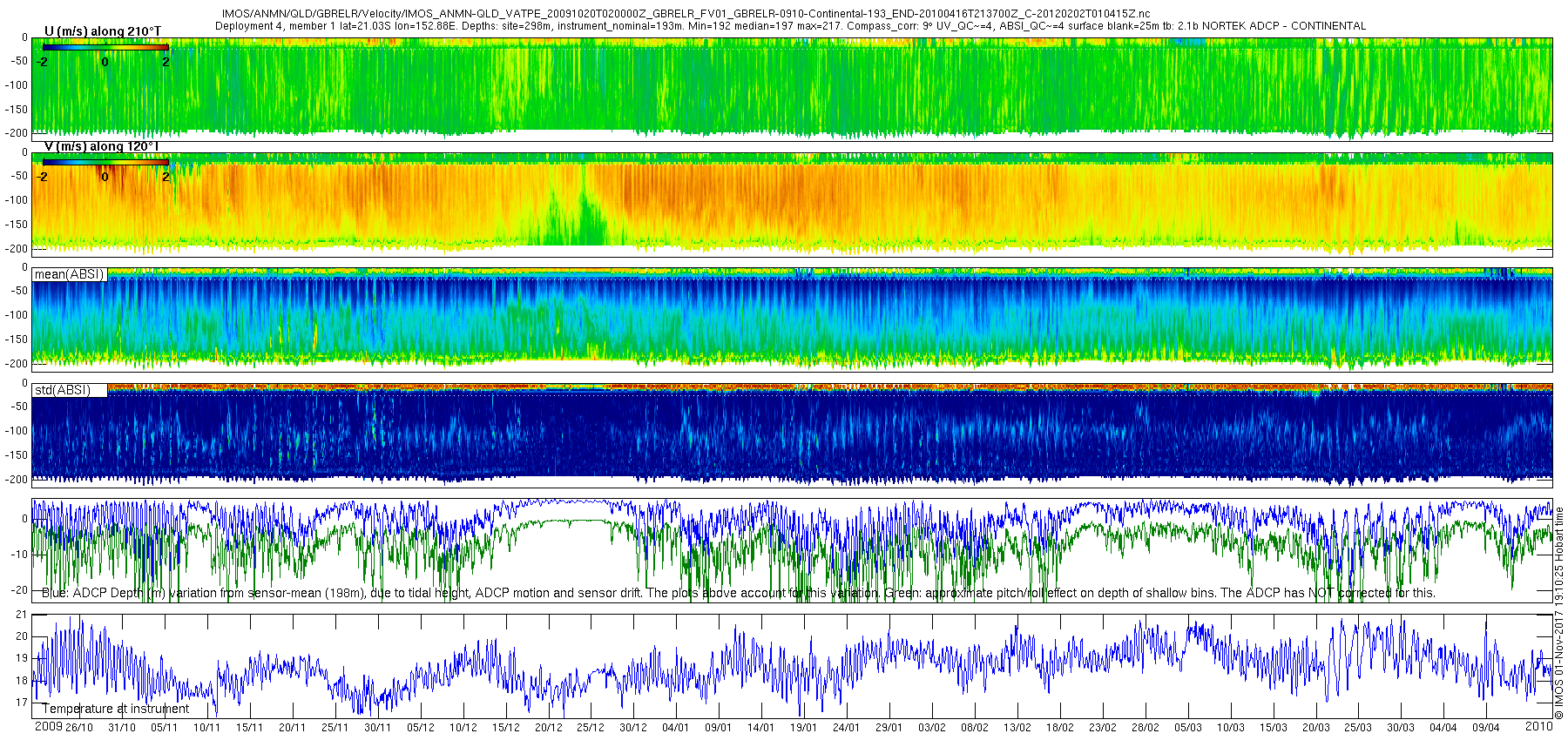Click the 2010 year label on time axis
Image resolution: width=1568 pixels, height=740 pixels.
[x=1538, y=726]
